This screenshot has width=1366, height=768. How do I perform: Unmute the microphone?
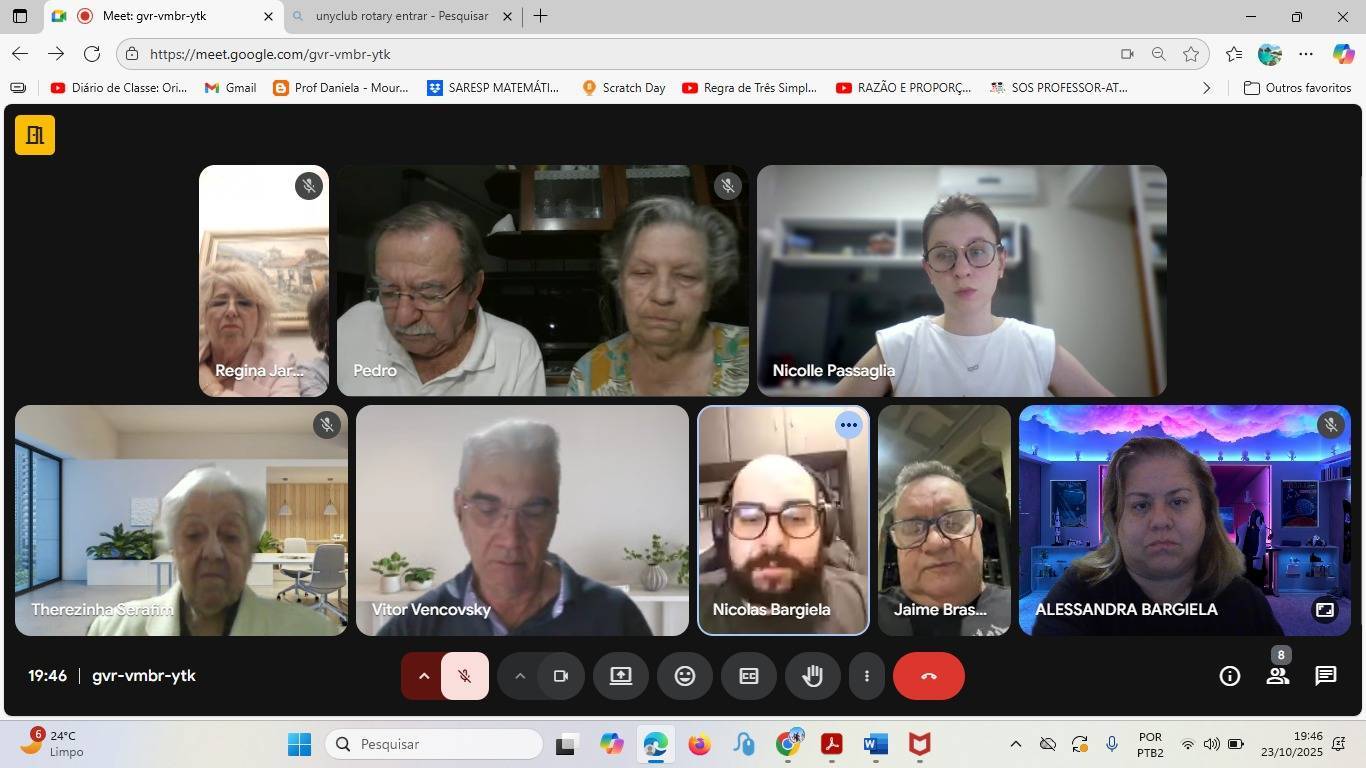click(465, 676)
